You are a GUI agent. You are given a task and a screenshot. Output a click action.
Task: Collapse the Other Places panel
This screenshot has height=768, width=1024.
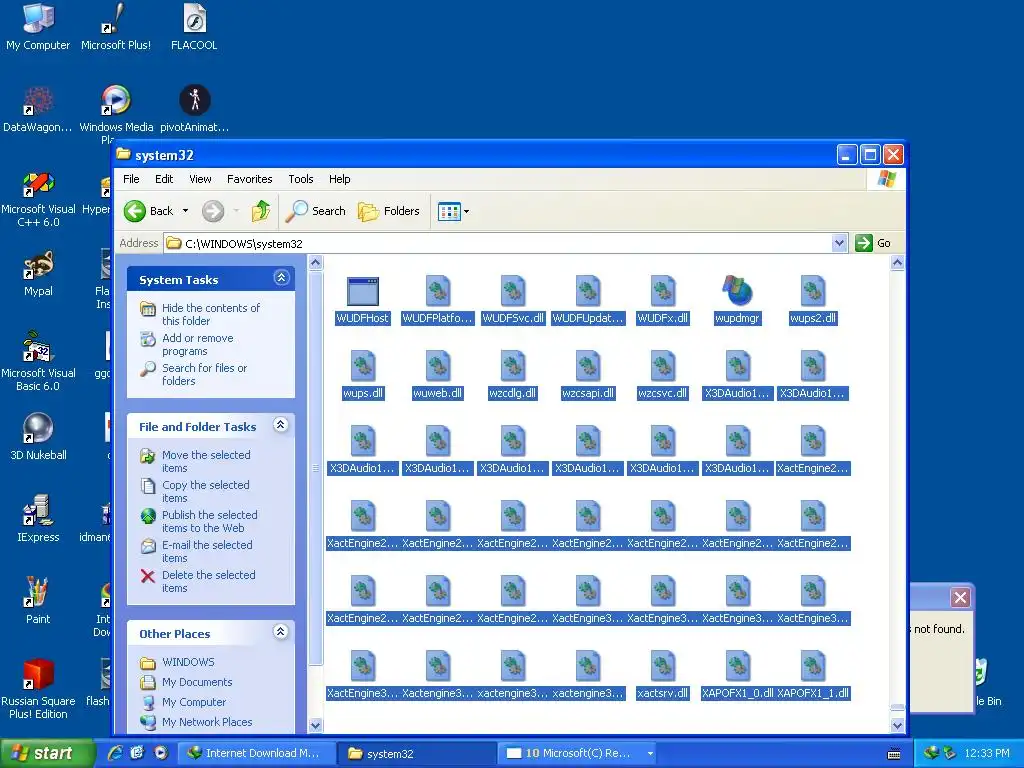coord(281,632)
